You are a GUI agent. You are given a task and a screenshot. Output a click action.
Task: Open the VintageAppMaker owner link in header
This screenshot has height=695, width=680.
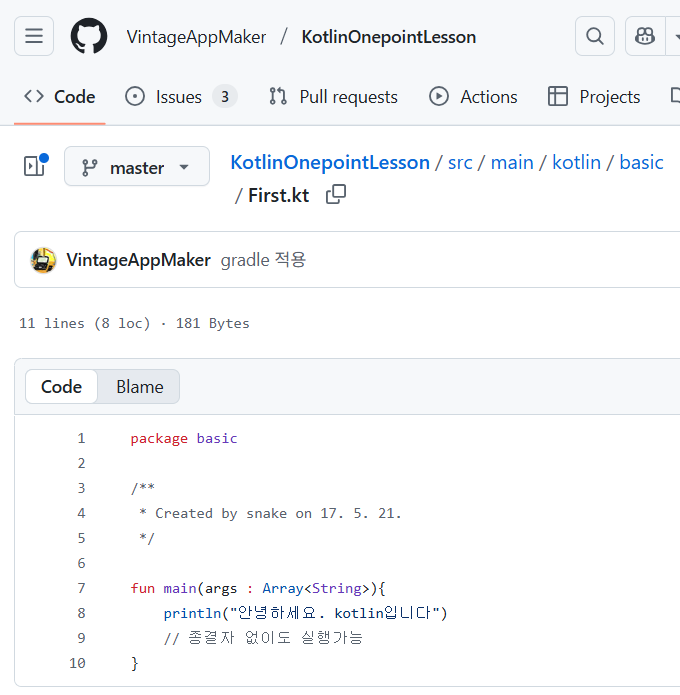[196, 37]
